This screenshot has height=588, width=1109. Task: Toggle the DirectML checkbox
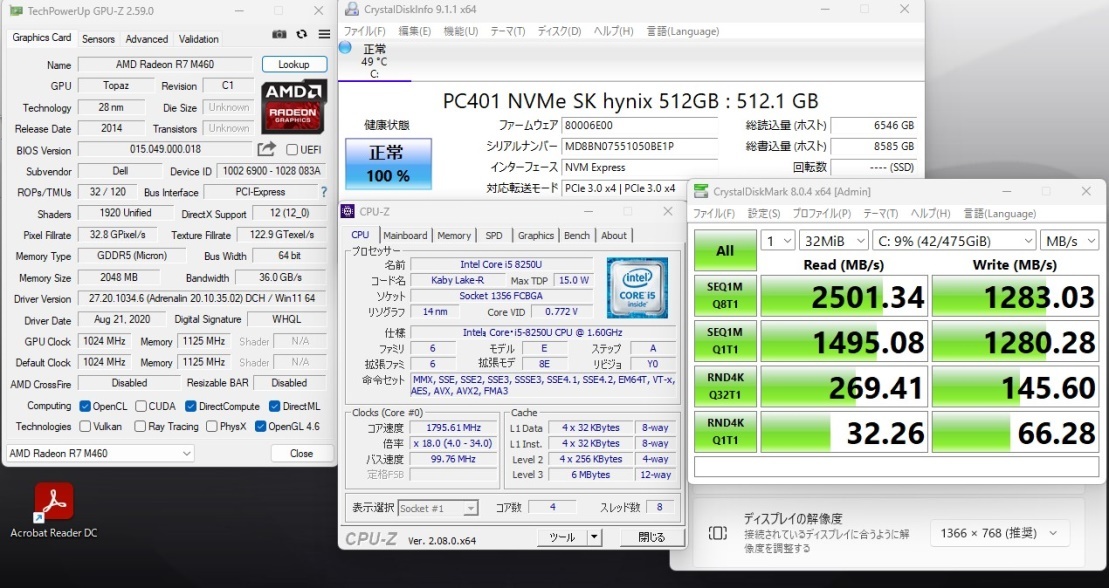point(274,406)
